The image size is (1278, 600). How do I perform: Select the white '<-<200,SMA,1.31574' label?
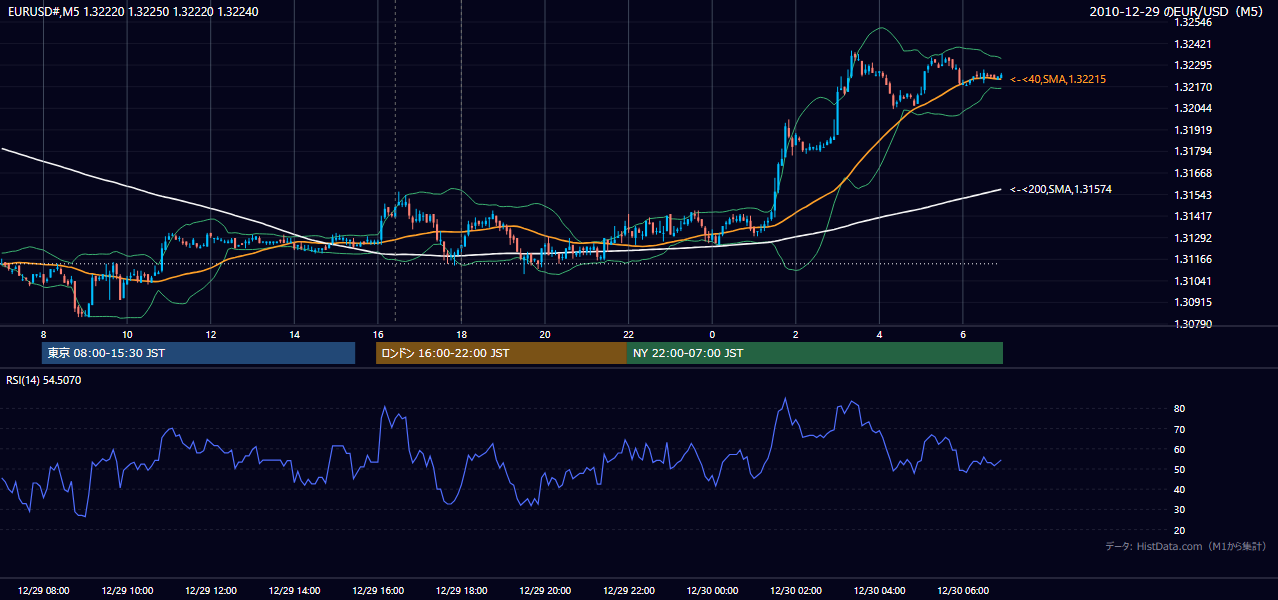(1061, 189)
